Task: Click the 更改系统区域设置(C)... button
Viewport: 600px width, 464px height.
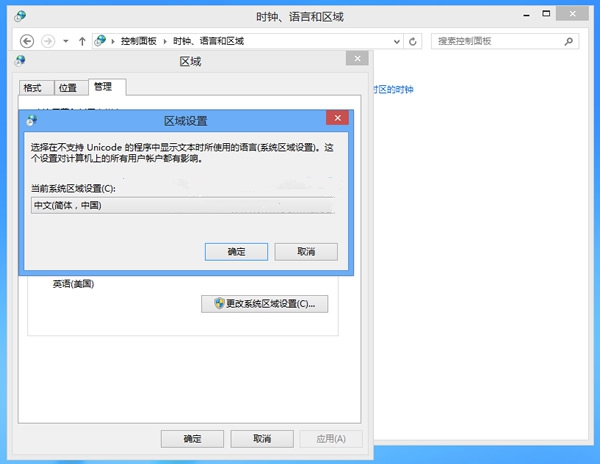Action: pyautogui.click(x=265, y=304)
